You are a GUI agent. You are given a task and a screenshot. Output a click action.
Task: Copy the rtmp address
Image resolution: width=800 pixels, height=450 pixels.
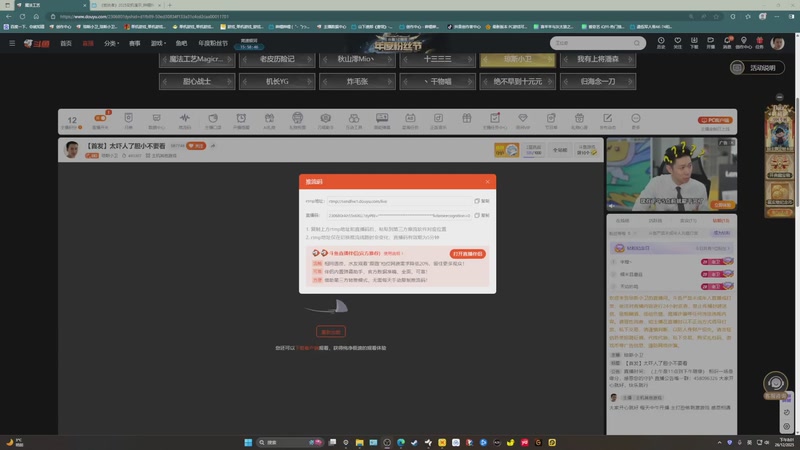point(482,201)
